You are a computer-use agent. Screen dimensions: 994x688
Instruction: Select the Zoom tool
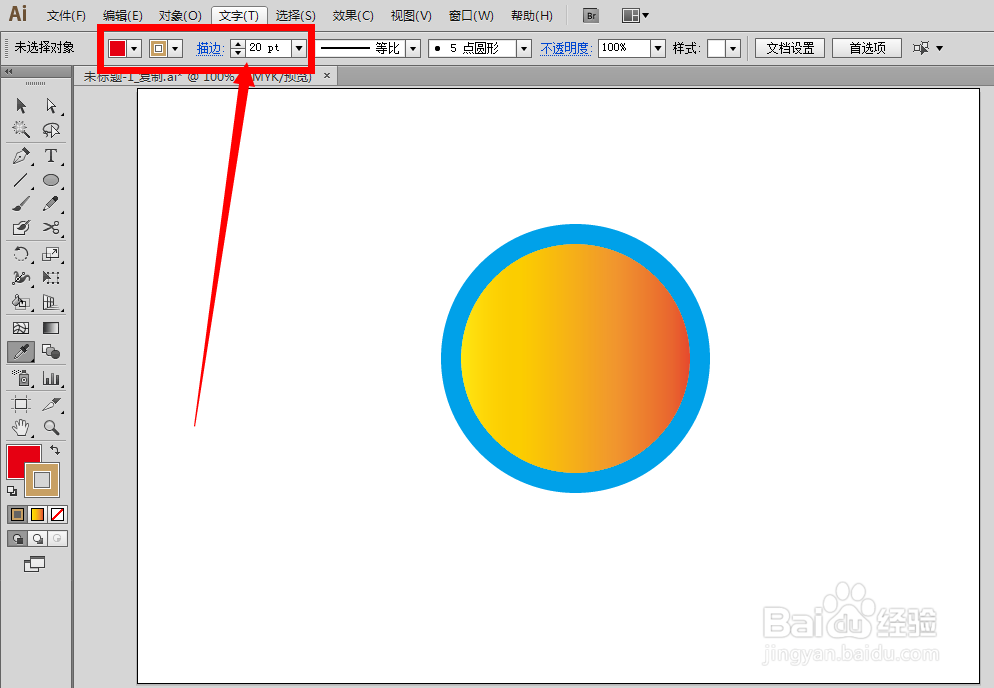pos(51,428)
